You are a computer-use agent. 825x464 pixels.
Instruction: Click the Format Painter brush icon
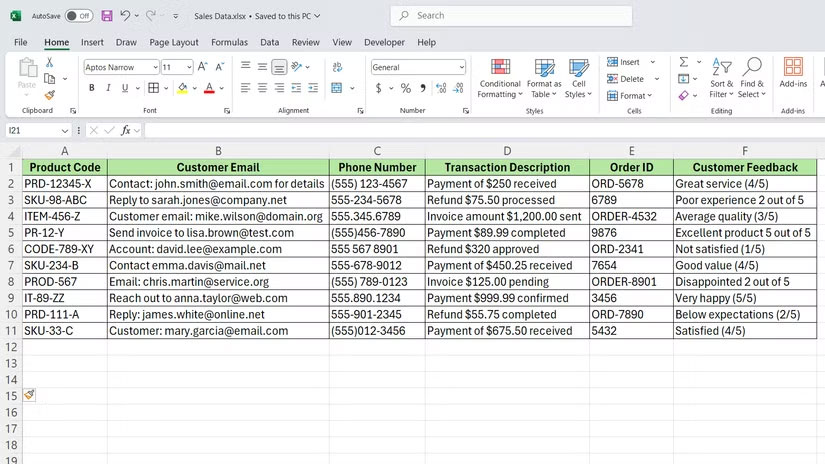click(49, 95)
